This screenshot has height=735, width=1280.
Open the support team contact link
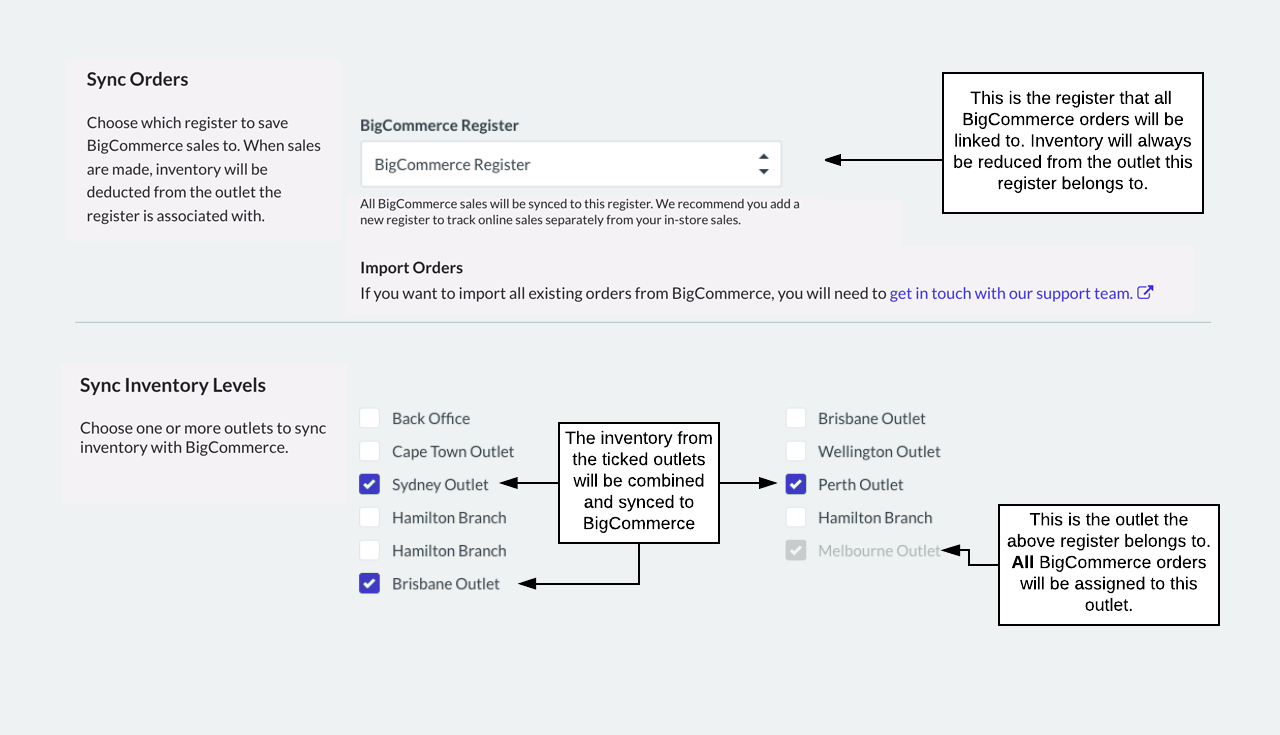pos(1010,294)
